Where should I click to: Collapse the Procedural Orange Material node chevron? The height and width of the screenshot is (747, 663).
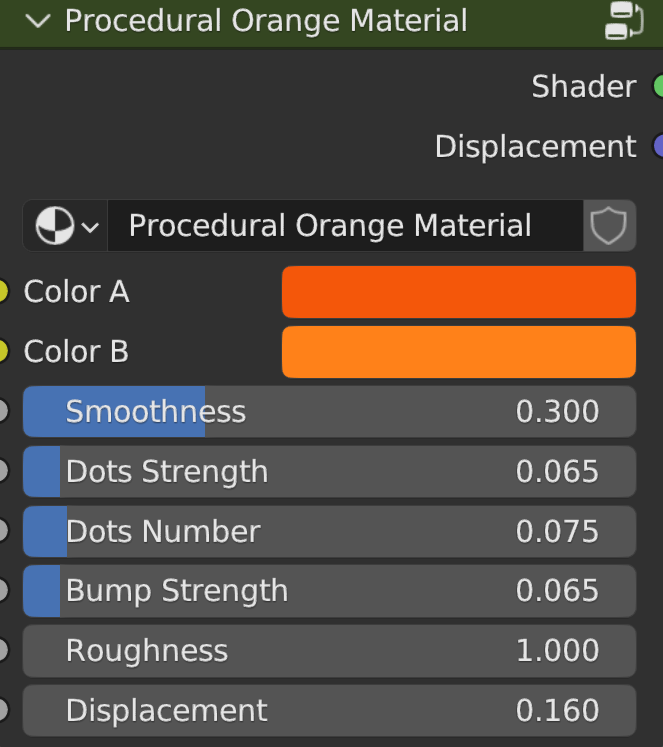[39, 22]
